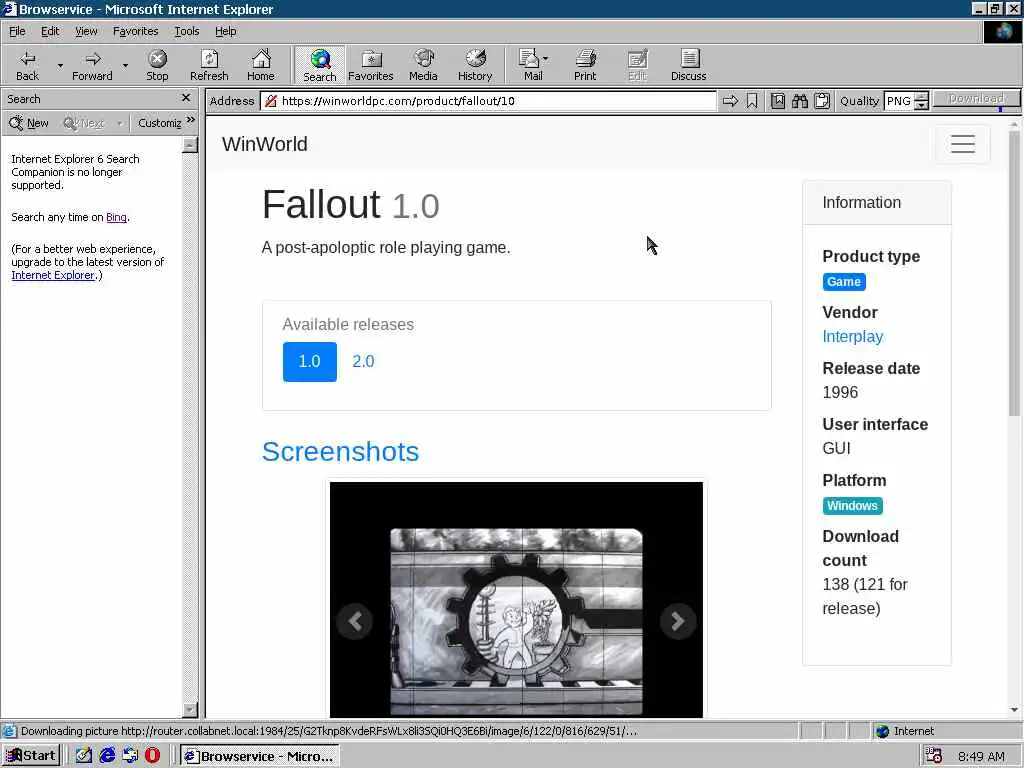Select release version 1.0 button
This screenshot has height=768, width=1024.
[310, 361]
